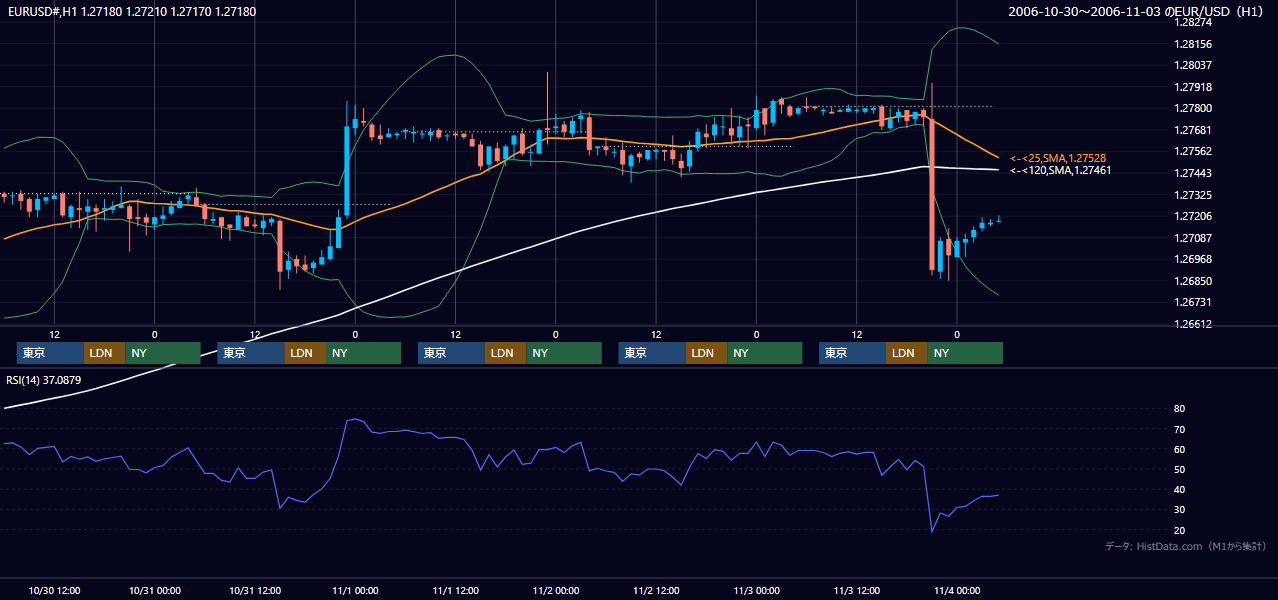Click price axis value 1.28037
Image resolution: width=1278 pixels, height=600 pixels.
click(1194, 66)
